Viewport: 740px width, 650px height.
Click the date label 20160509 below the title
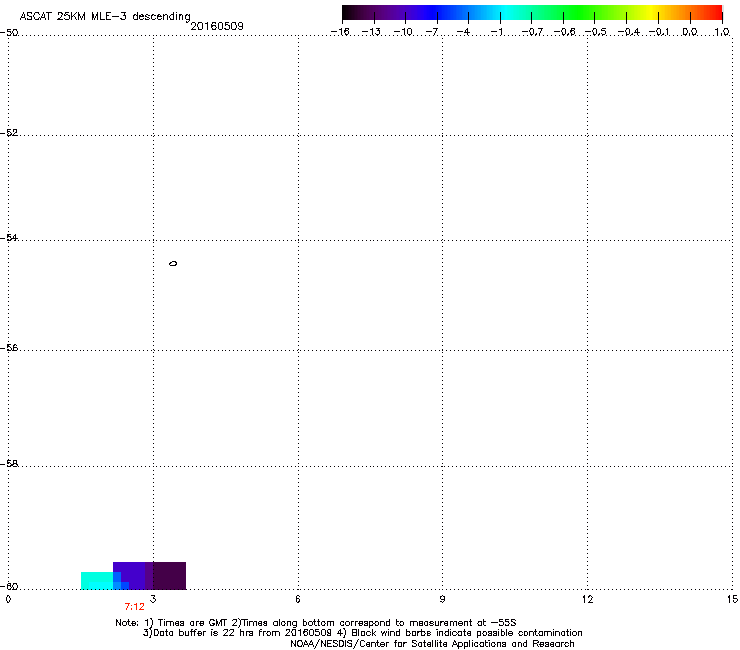[217, 26]
